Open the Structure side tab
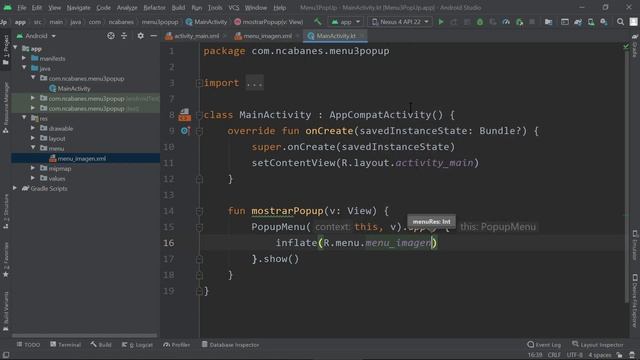The height and width of the screenshot is (360, 640). pos(5,212)
